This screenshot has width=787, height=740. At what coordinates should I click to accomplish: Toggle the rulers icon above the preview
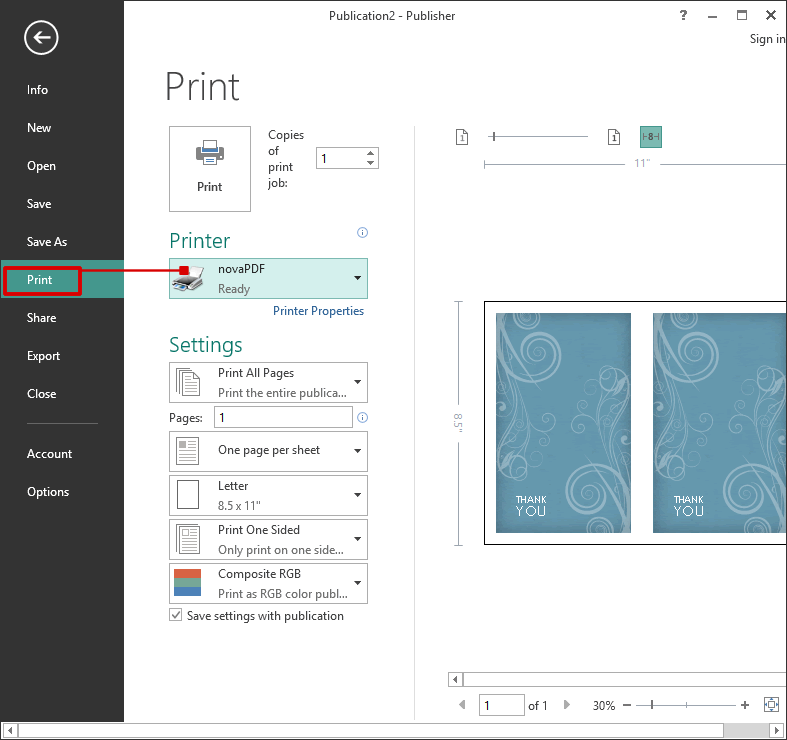coord(650,137)
